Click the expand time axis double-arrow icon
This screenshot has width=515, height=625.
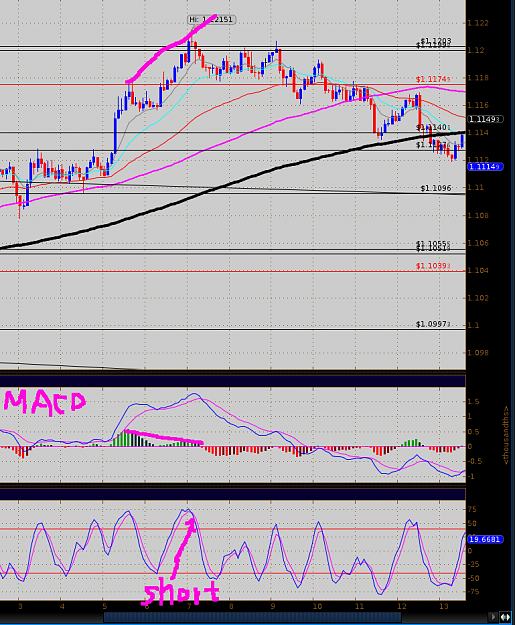tap(505, 617)
